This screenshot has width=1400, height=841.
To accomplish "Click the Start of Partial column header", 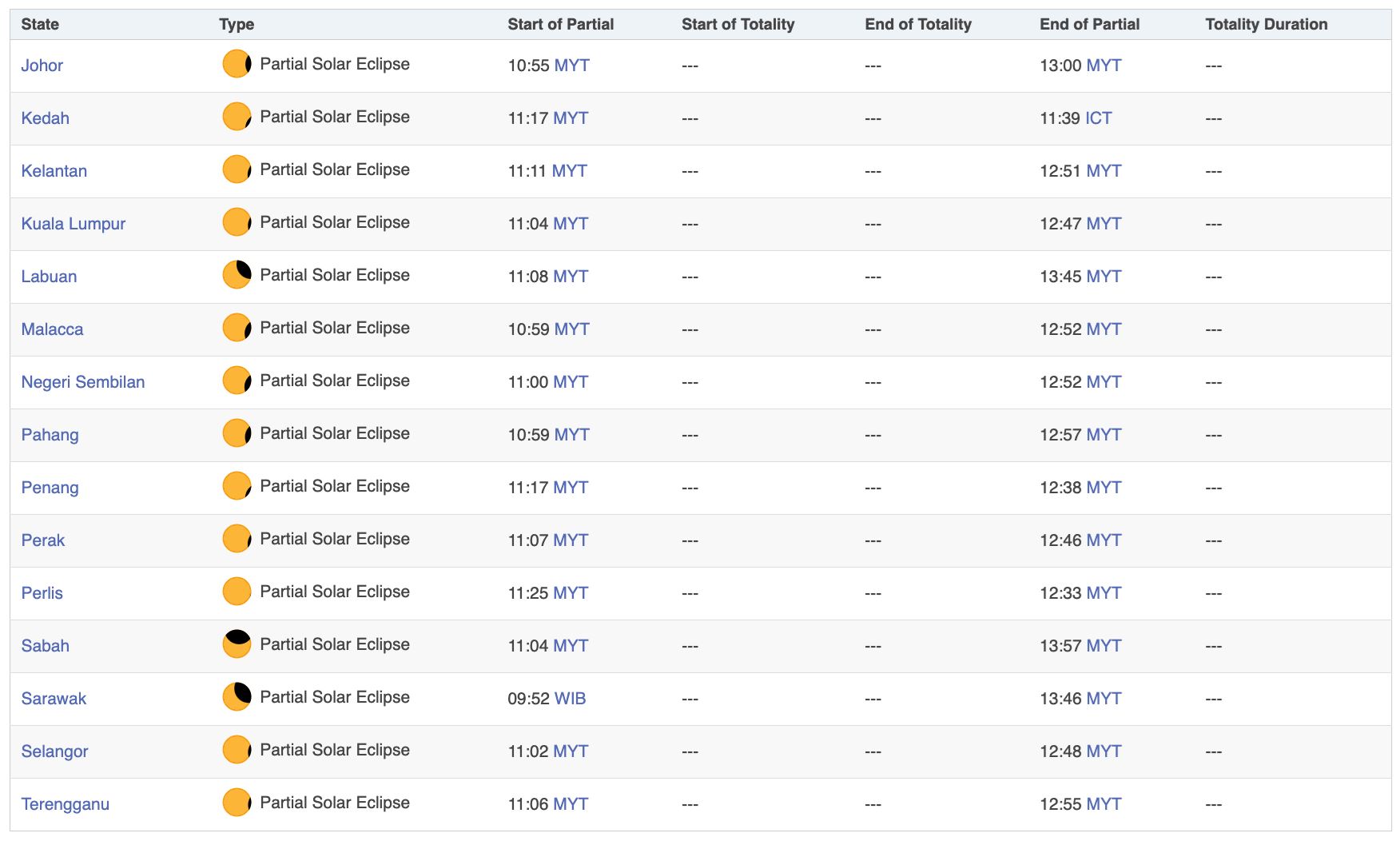I will 560,24.
